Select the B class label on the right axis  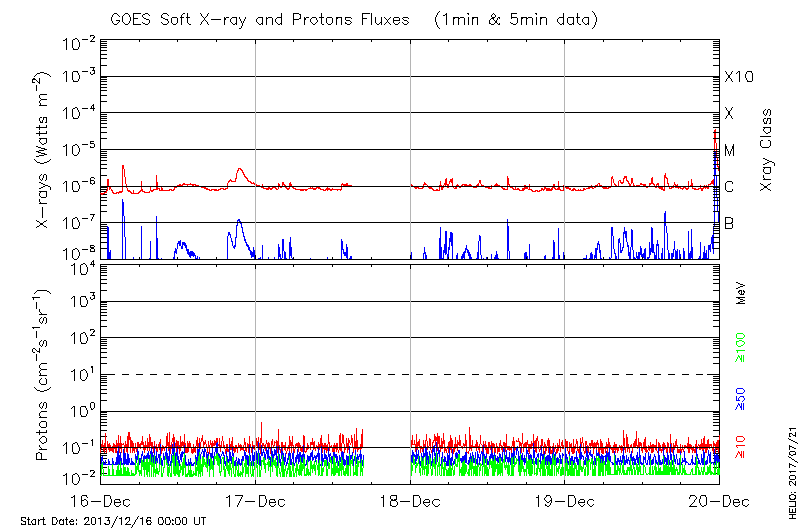[729, 223]
